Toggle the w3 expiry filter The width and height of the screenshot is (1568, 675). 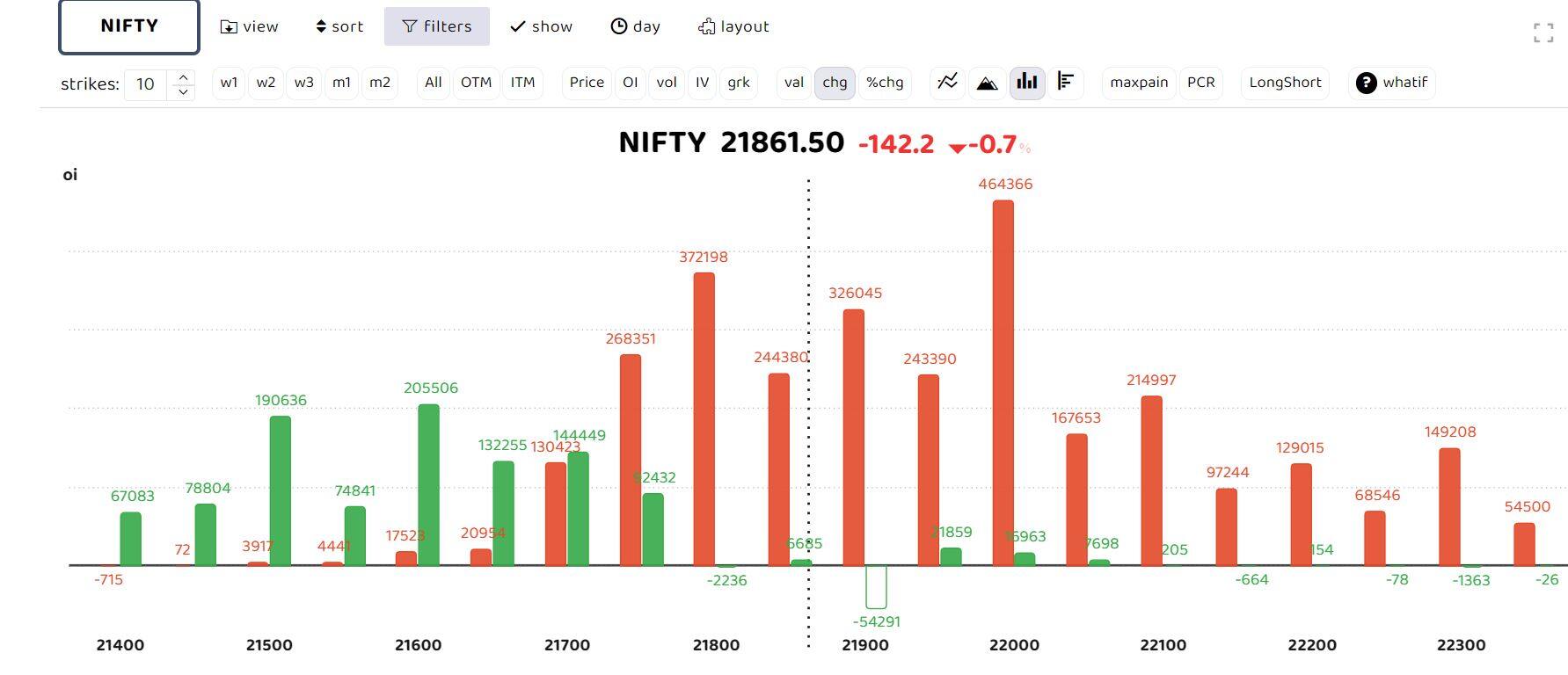coord(303,83)
